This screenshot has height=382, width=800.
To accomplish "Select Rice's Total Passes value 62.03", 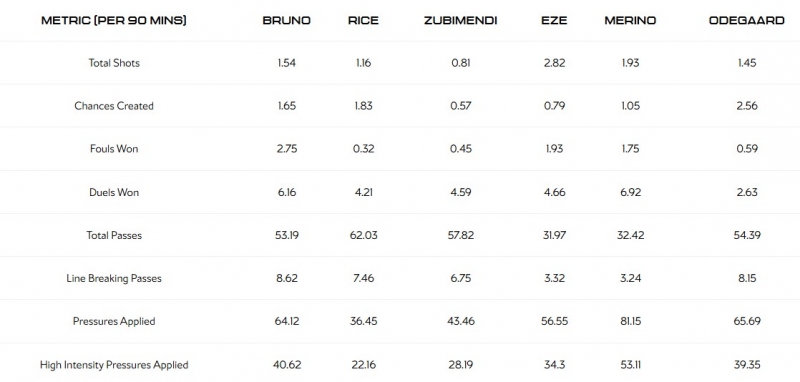I will pyautogui.click(x=363, y=235).
